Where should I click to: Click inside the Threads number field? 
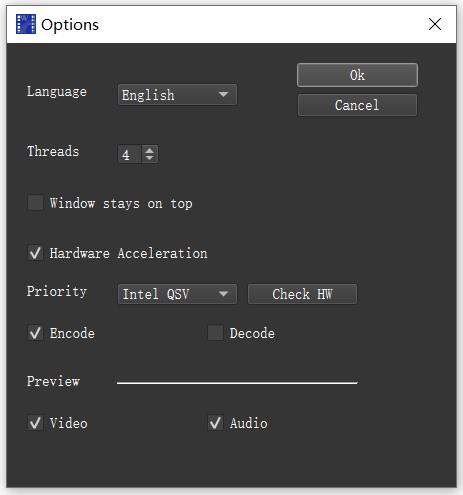[130, 154]
